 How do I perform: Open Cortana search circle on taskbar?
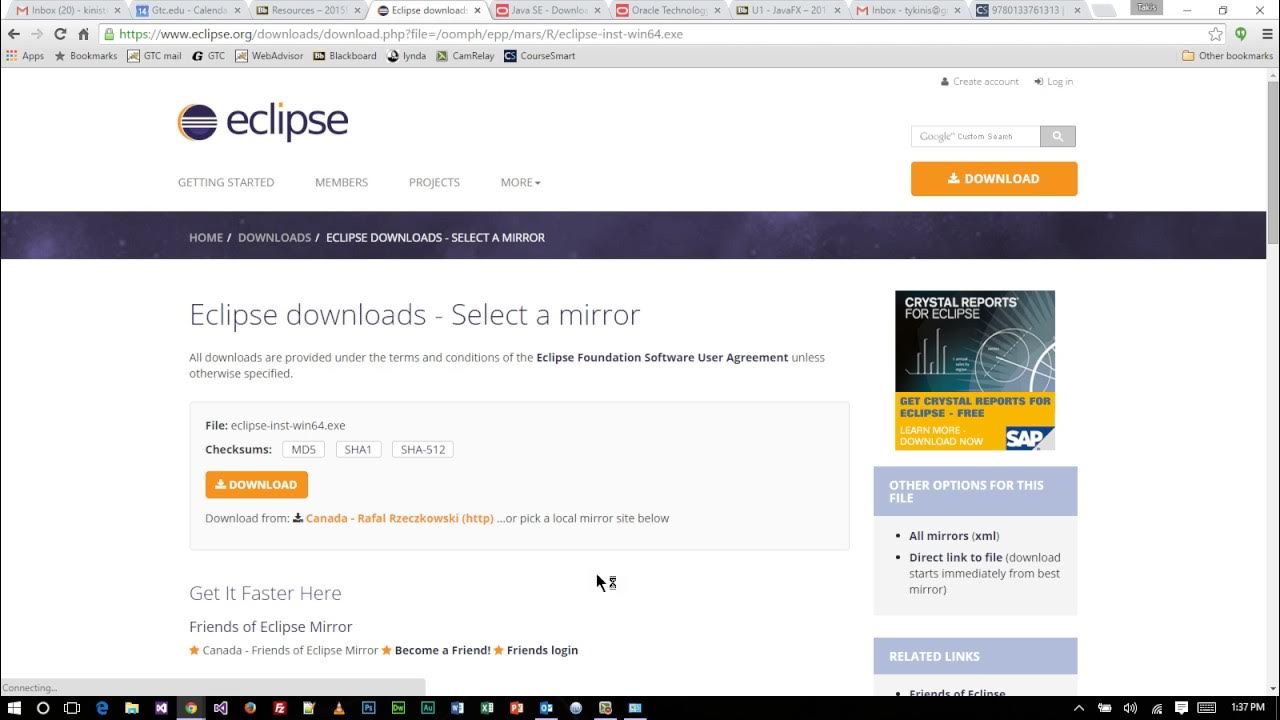(x=43, y=708)
